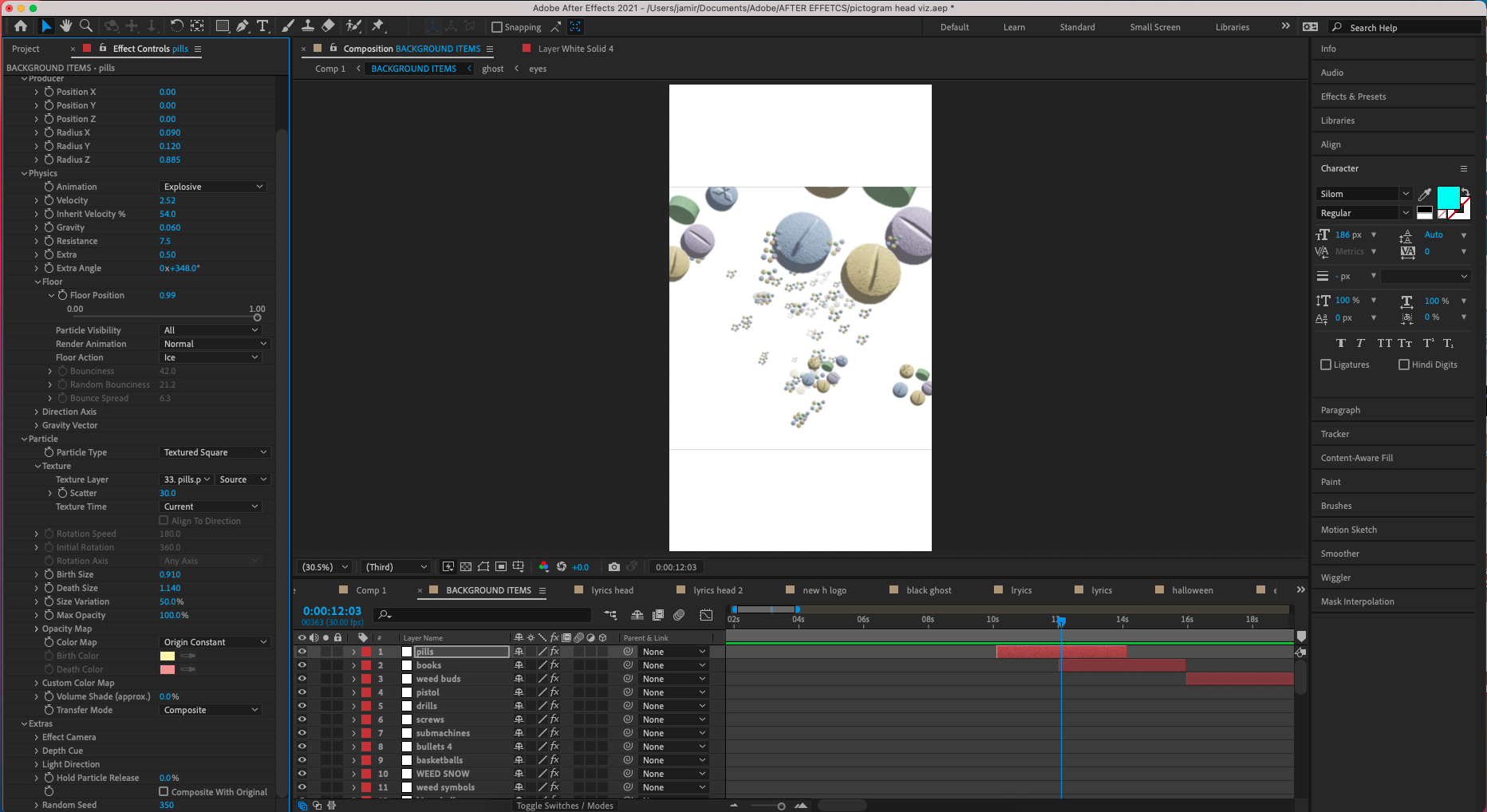This screenshot has height=812, width=1487.
Task: Select the Brush tool
Action: (288, 26)
